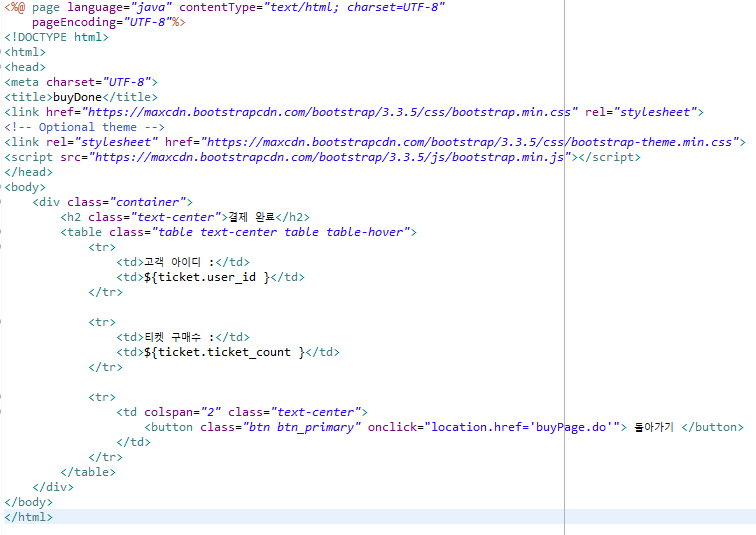Click the 결제 완료 heading text
This screenshot has width=756, height=535.
point(251,217)
